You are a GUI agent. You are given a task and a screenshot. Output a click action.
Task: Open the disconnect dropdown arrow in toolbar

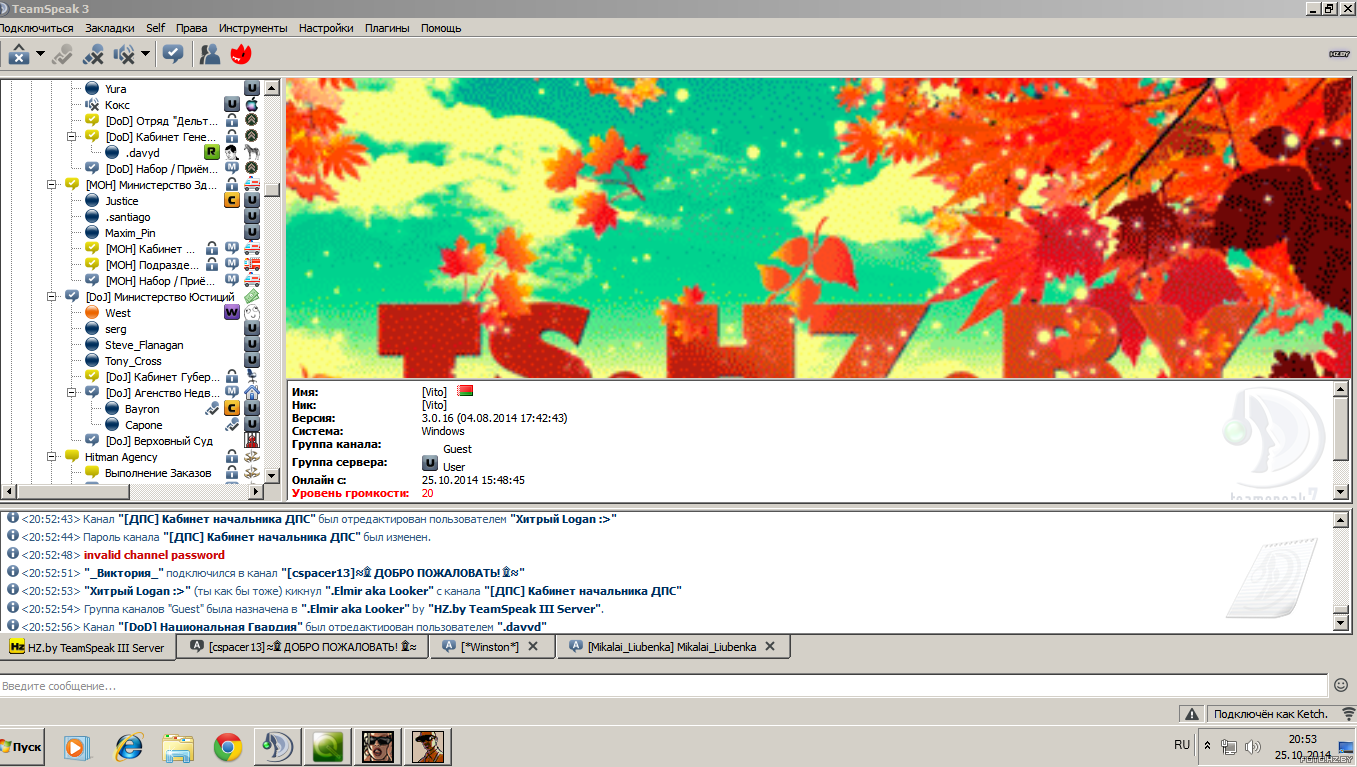point(41,54)
